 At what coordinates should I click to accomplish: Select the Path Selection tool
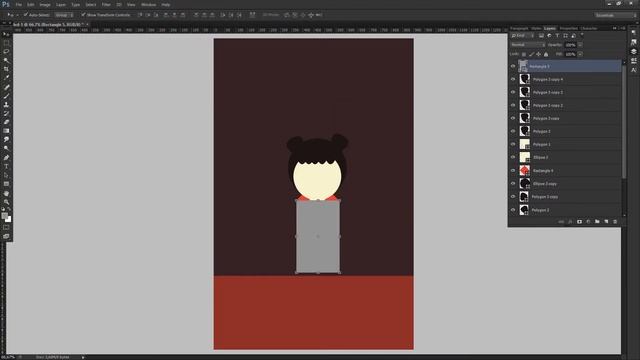tap(6, 175)
